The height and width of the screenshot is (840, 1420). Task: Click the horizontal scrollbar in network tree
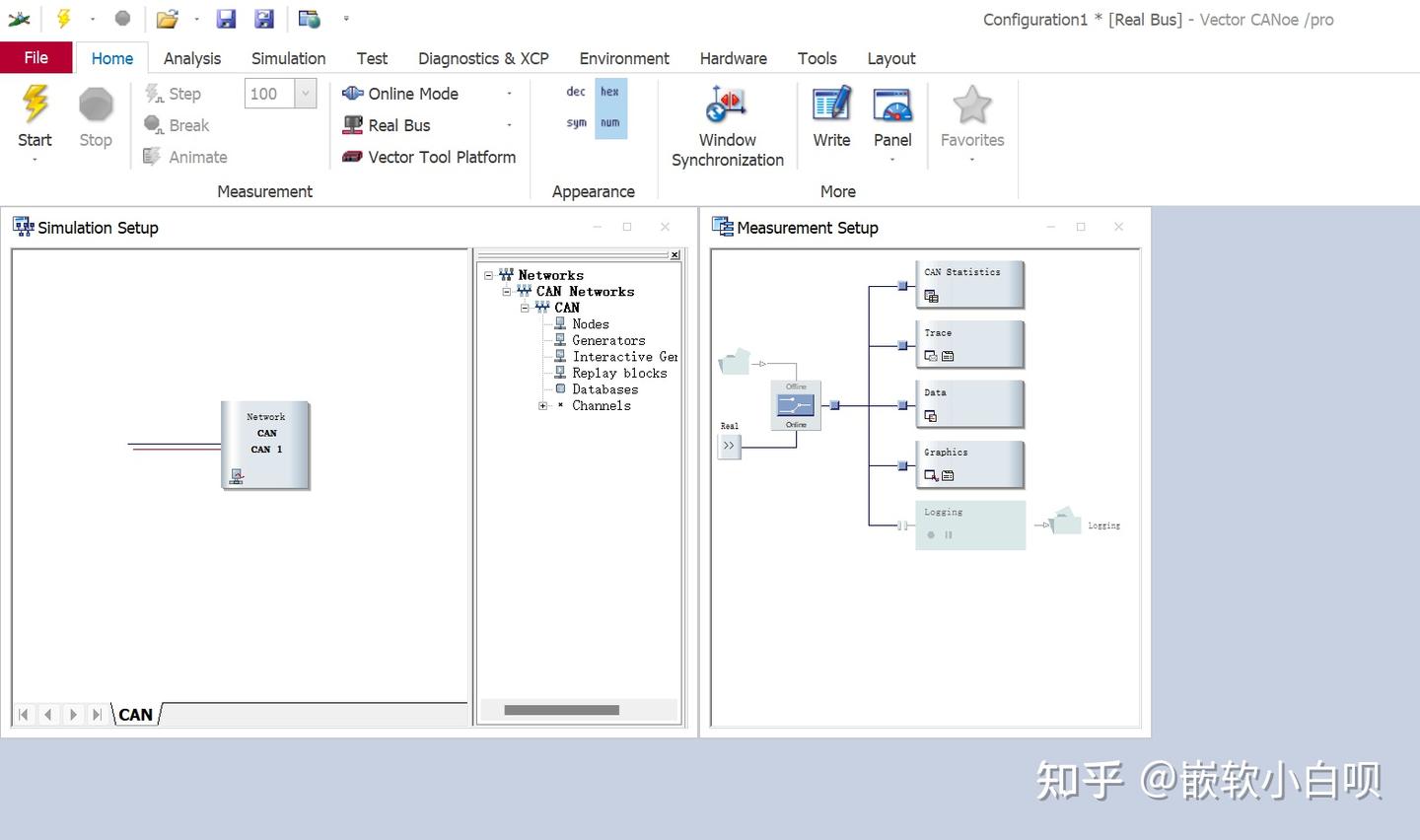coord(561,710)
